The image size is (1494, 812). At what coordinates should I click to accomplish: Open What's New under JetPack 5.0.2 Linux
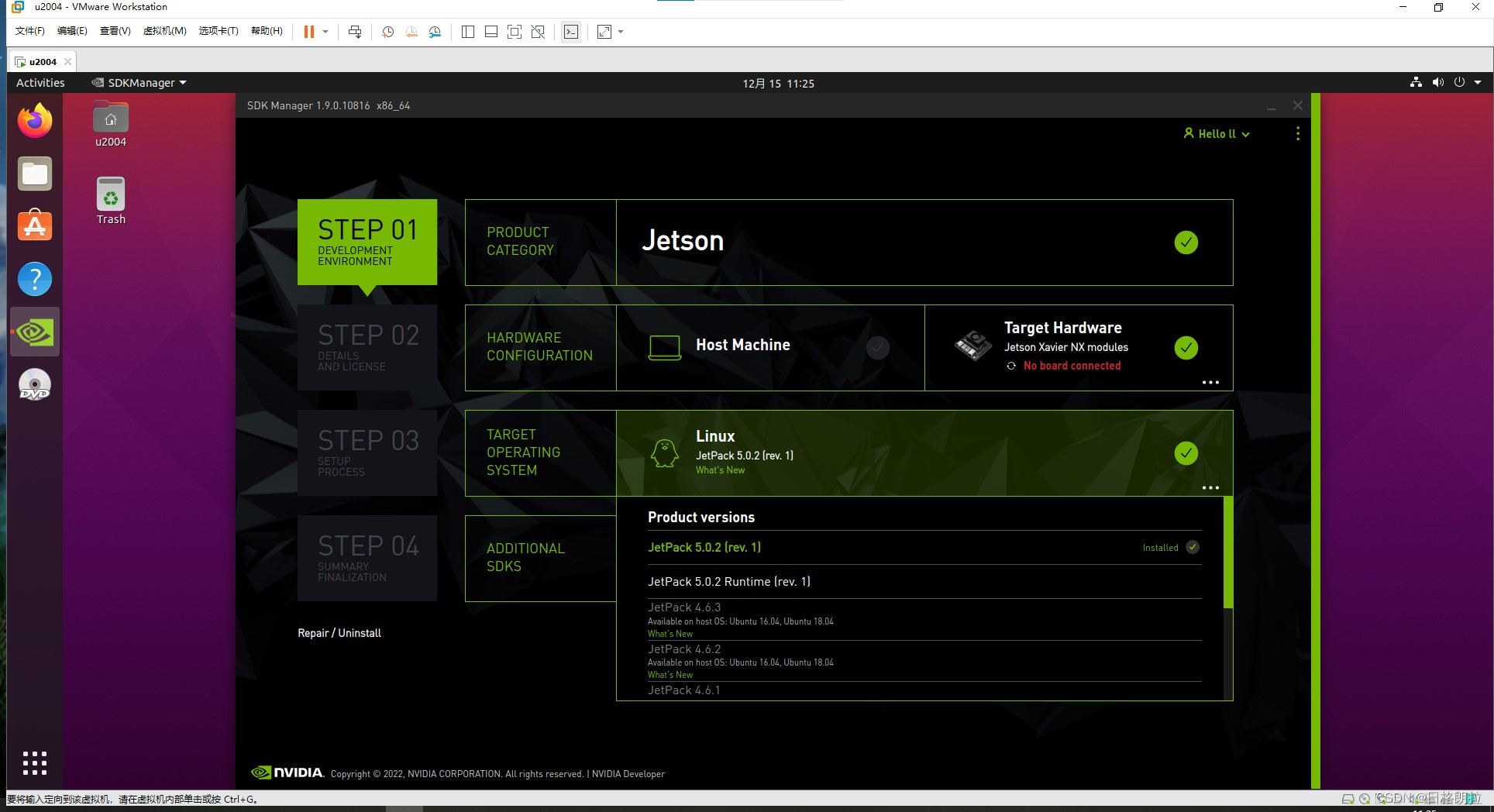[720, 470]
